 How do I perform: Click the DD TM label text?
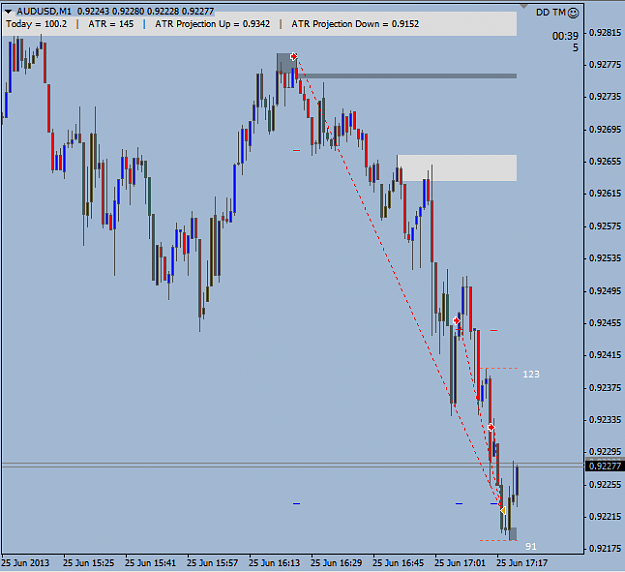(x=550, y=13)
